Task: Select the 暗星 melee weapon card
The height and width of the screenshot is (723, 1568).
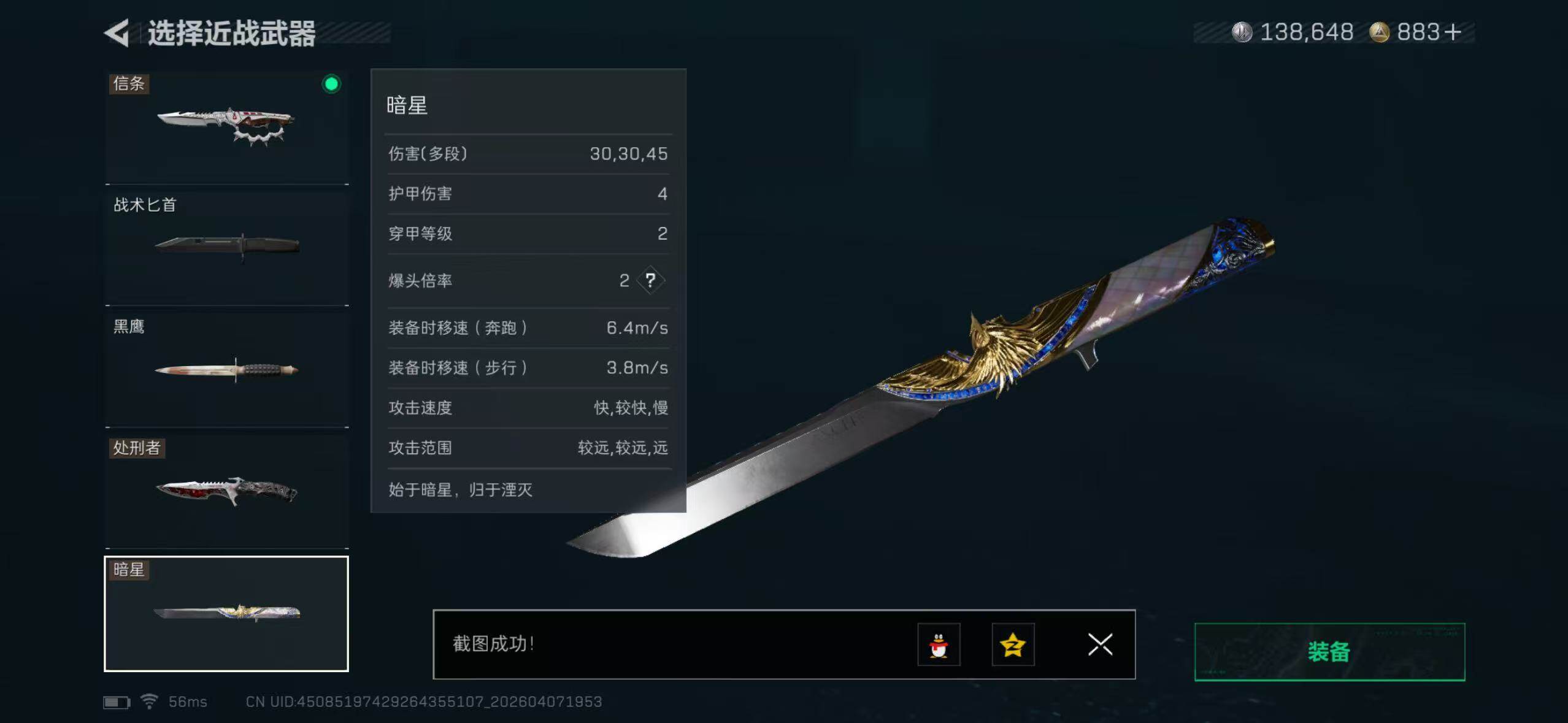Action: pos(226,613)
